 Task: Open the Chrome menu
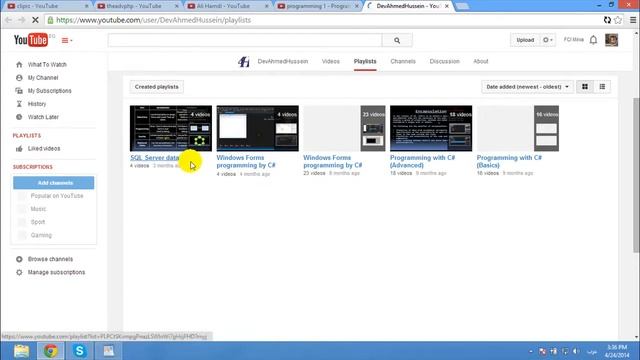pos(633,20)
